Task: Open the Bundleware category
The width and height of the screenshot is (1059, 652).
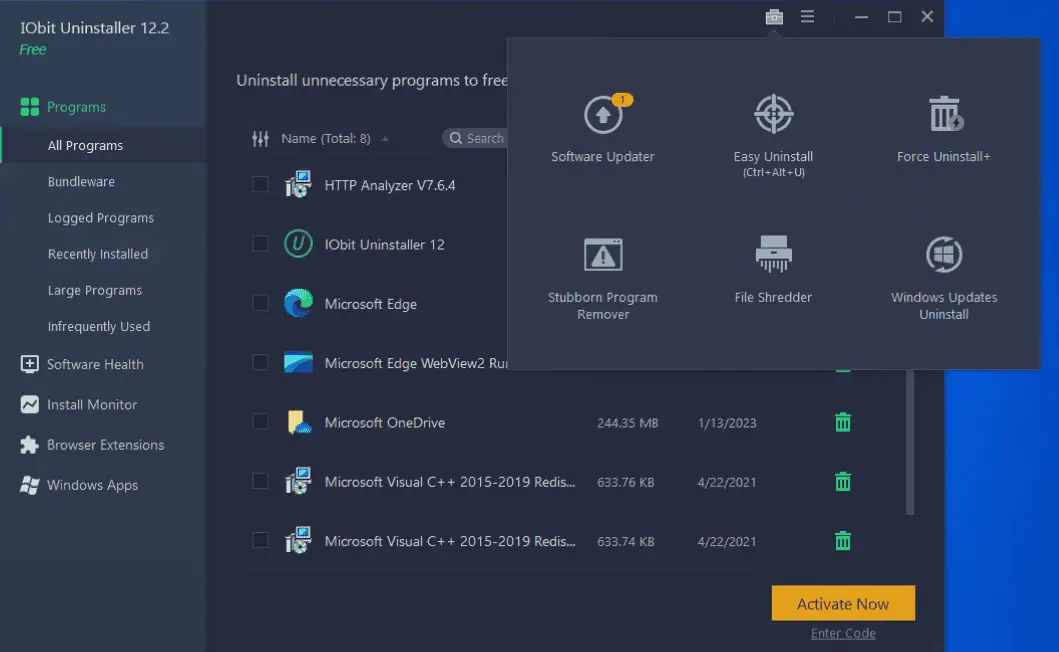Action: click(x=81, y=182)
